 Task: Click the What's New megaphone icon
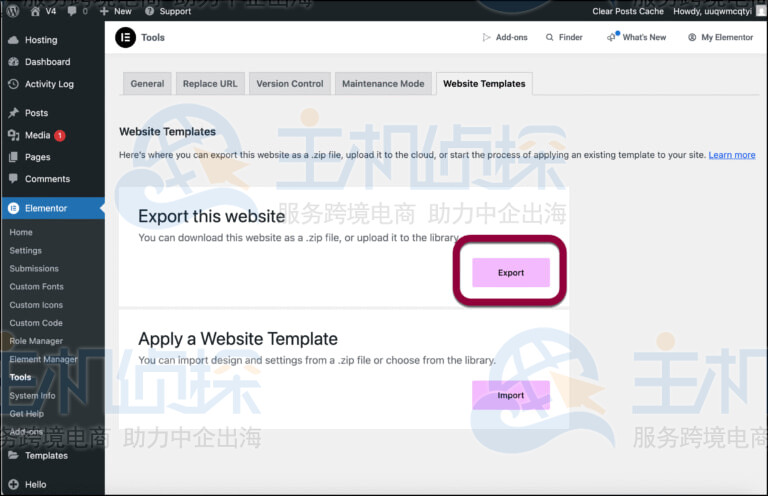point(612,37)
